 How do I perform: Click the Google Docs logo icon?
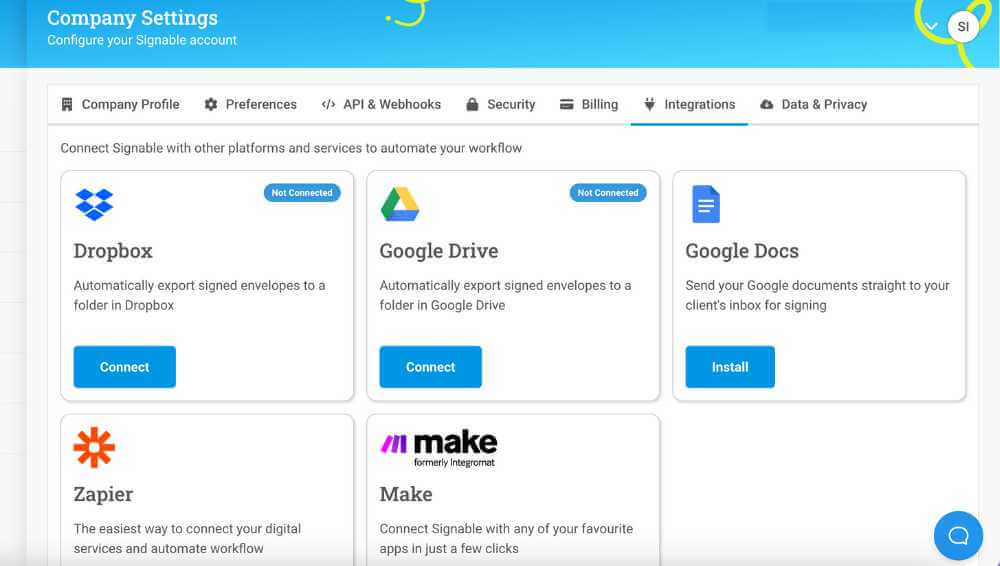click(706, 204)
